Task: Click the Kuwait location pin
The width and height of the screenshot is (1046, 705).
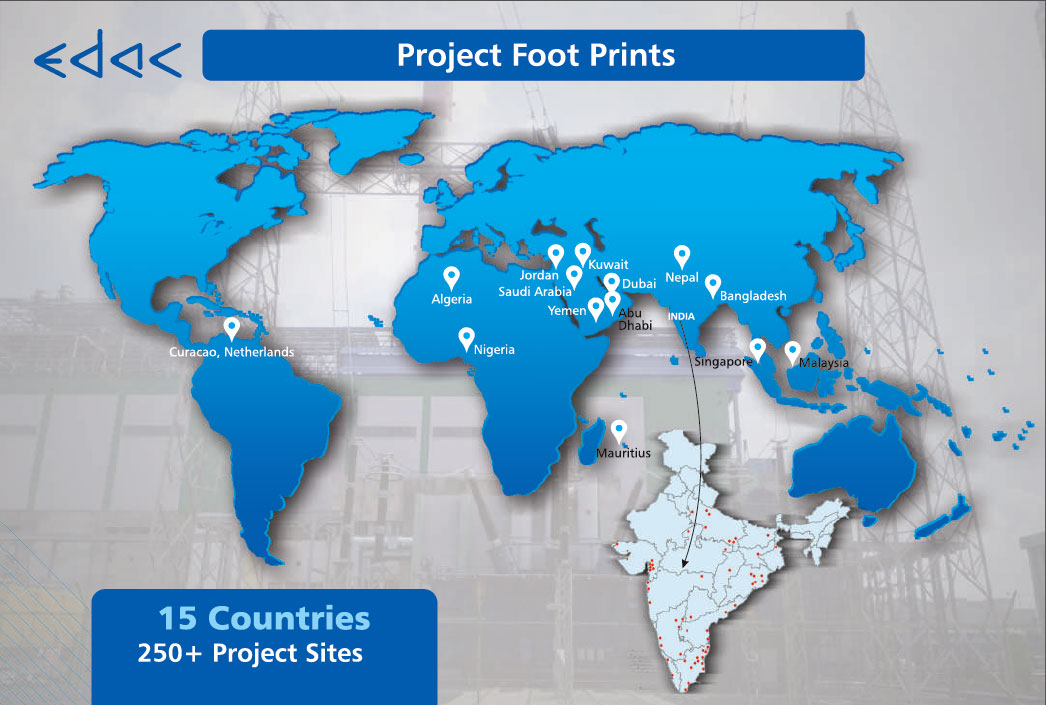Action: click(x=582, y=255)
